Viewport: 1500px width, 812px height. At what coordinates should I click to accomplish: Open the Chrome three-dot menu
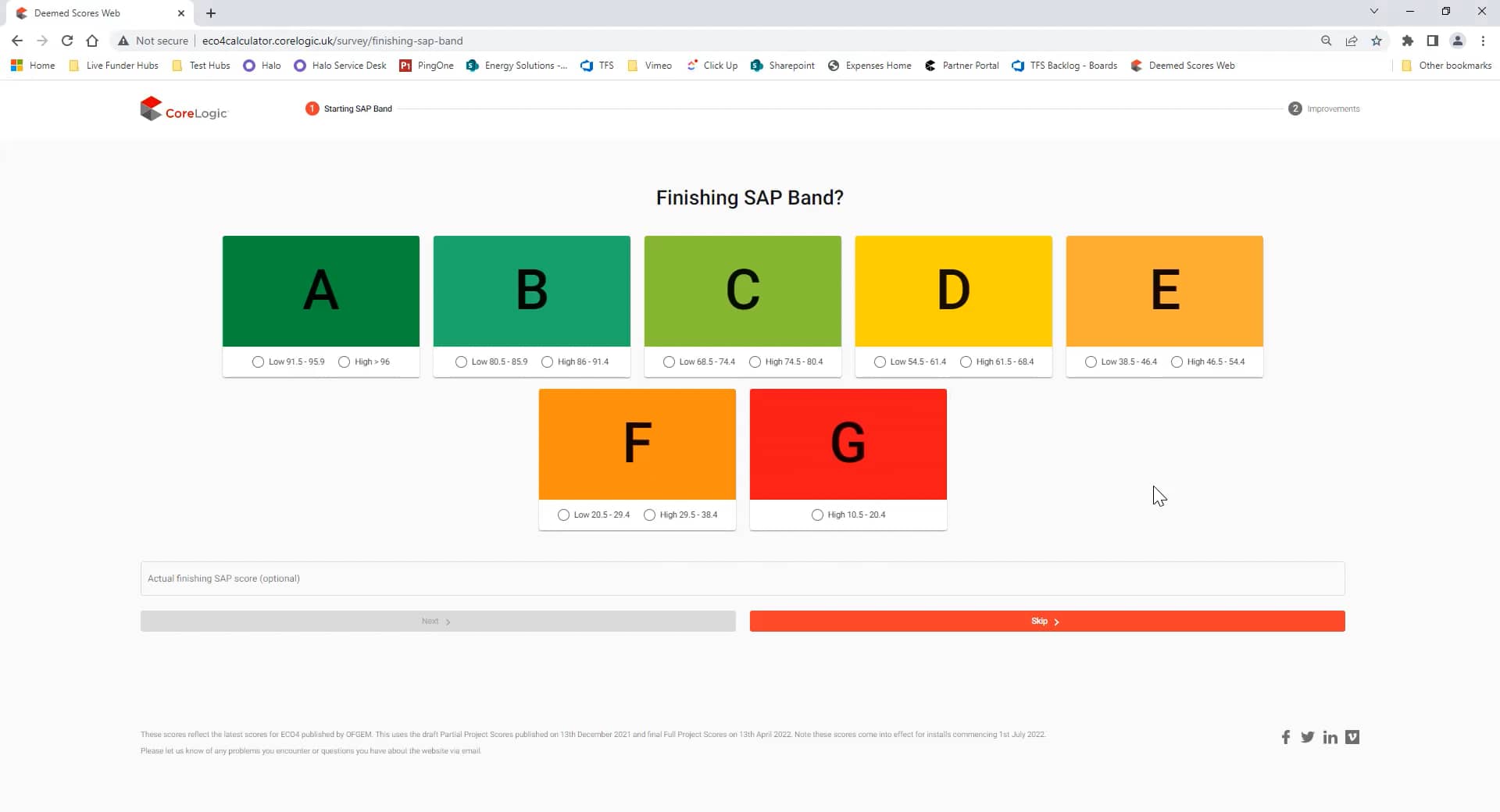(1483, 41)
